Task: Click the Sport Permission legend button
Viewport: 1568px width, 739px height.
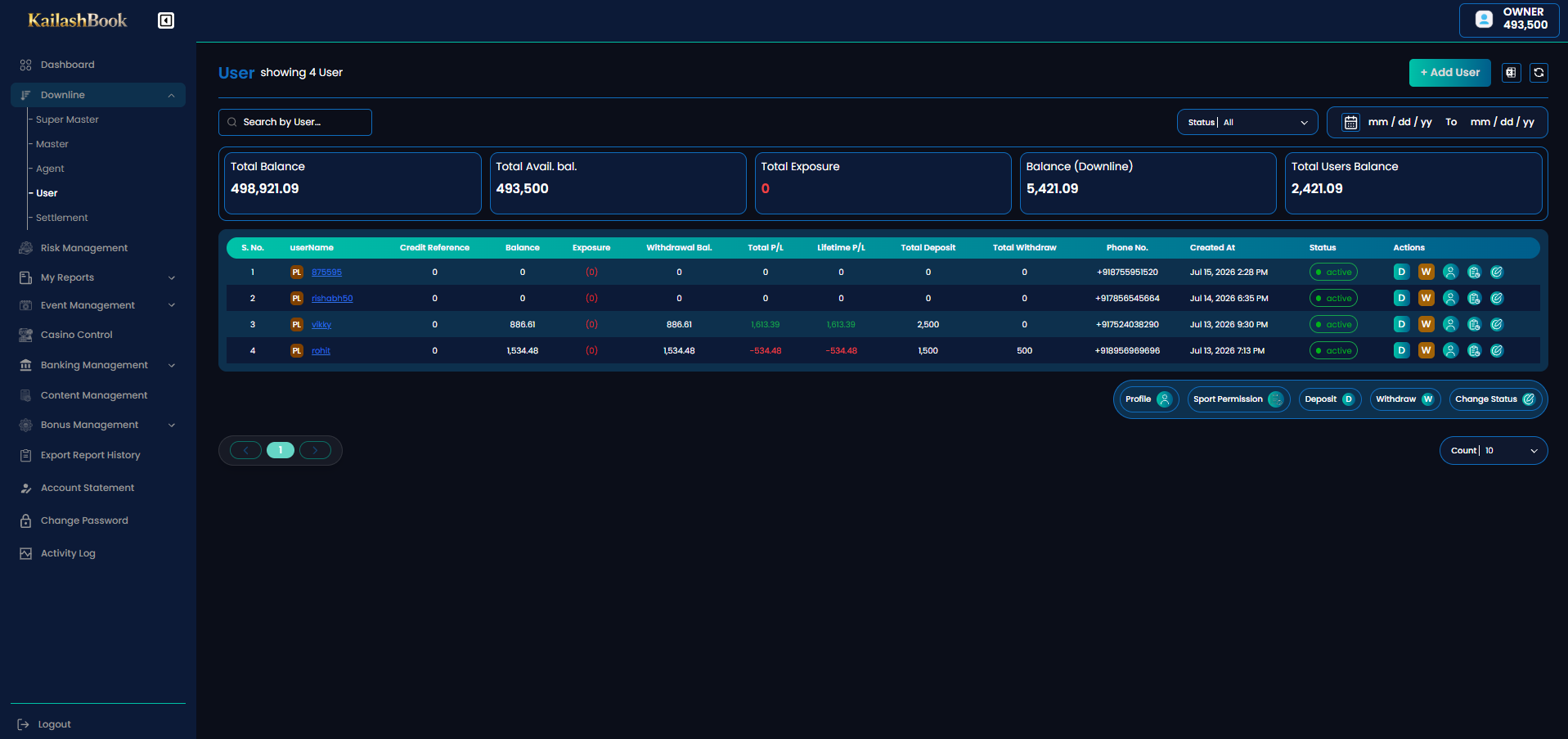Action: pos(1238,399)
